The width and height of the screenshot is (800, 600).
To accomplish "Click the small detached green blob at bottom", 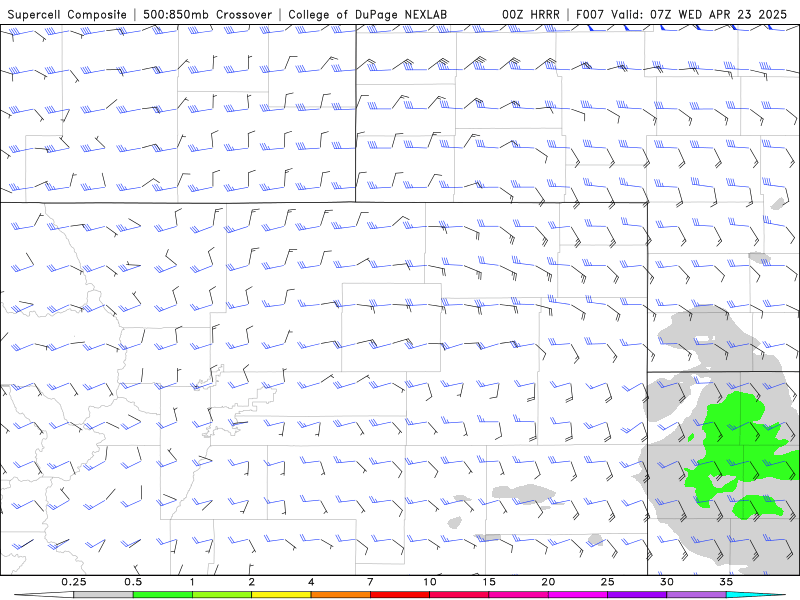I will (x=757, y=507).
